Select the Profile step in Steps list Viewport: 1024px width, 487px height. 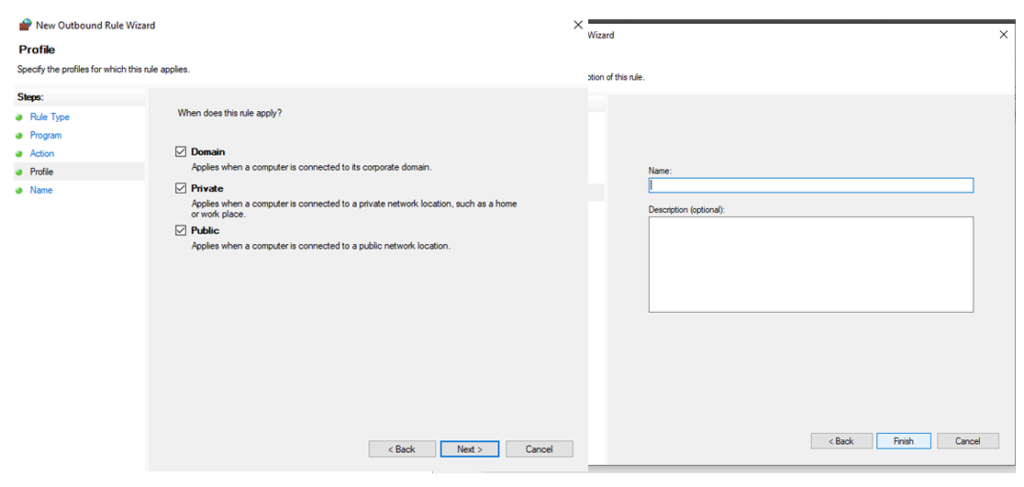[x=41, y=172]
